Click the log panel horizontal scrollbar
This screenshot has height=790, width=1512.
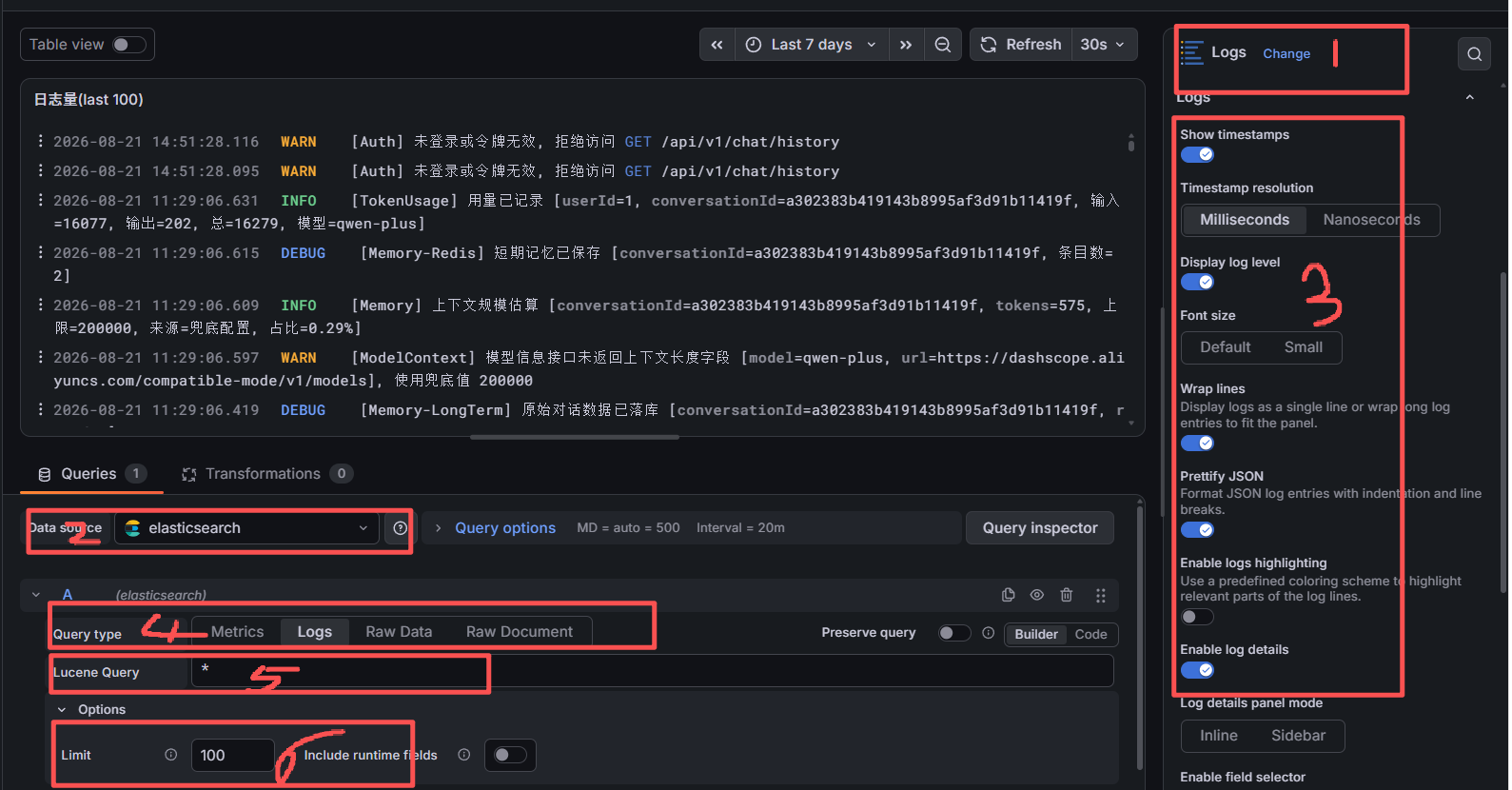[575, 438]
